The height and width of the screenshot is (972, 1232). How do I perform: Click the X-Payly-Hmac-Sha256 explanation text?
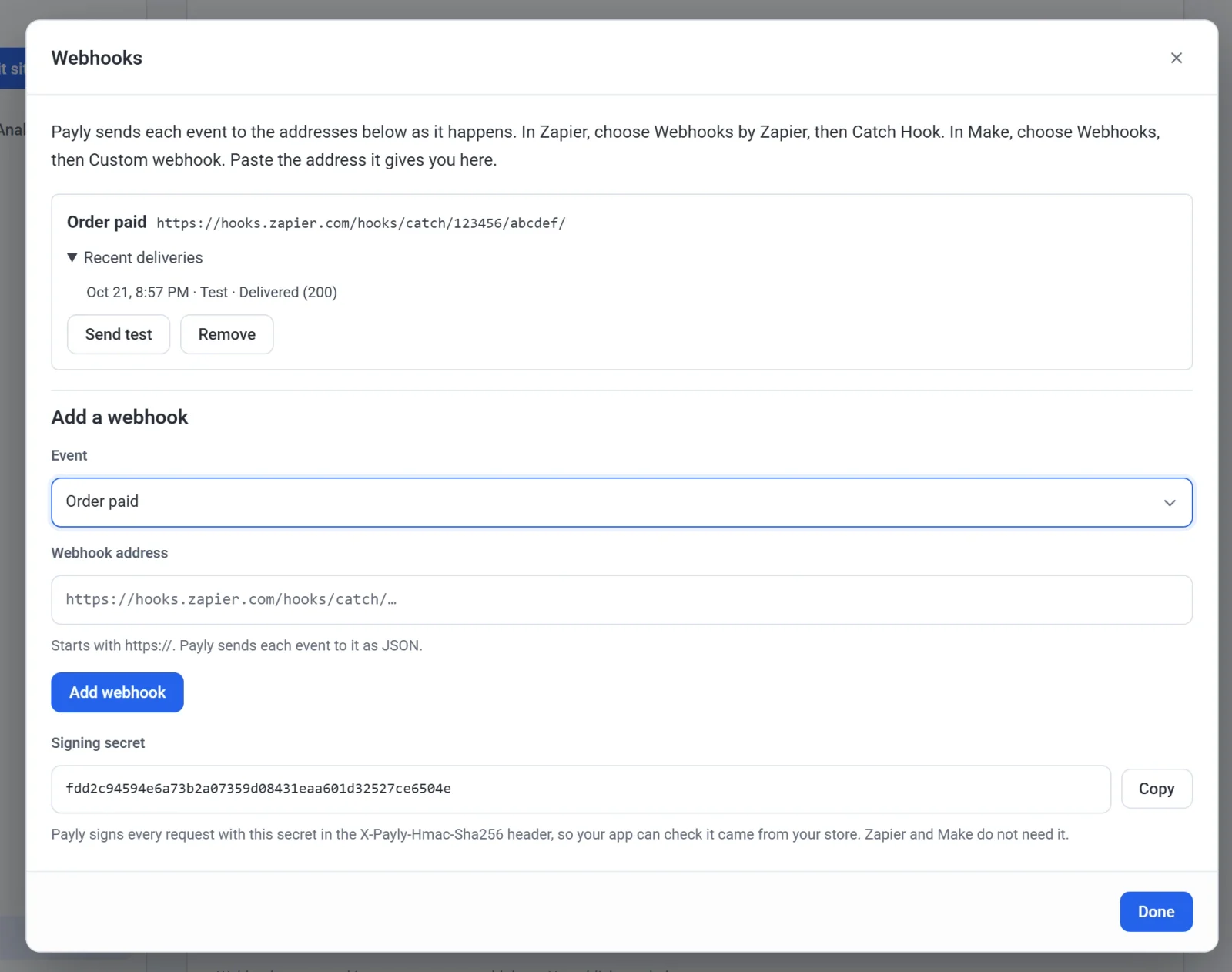(560, 834)
